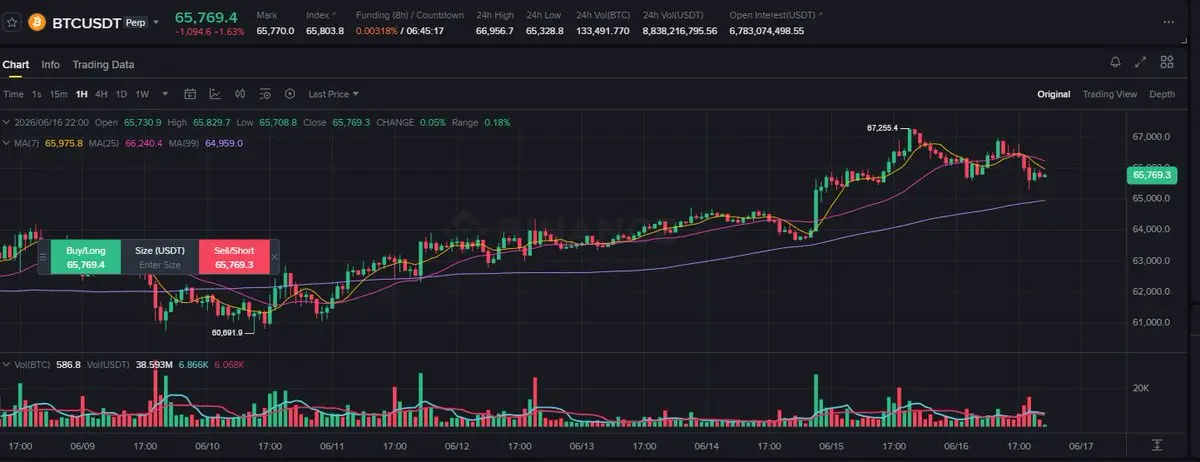1200x462 pixels.
Task: Switch to the Original chart view
Action: 1053,94
